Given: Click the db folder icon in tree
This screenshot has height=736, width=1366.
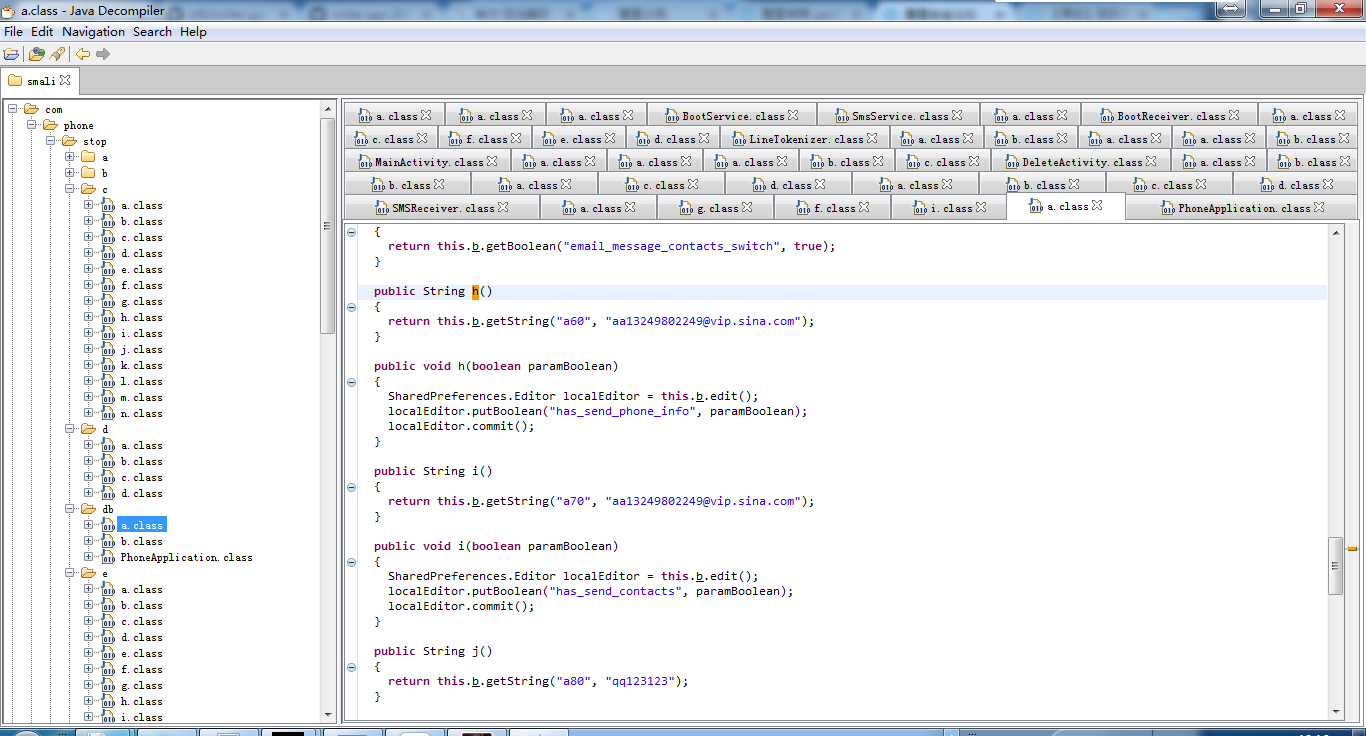Looking at the screenshot, I should 88,509.
